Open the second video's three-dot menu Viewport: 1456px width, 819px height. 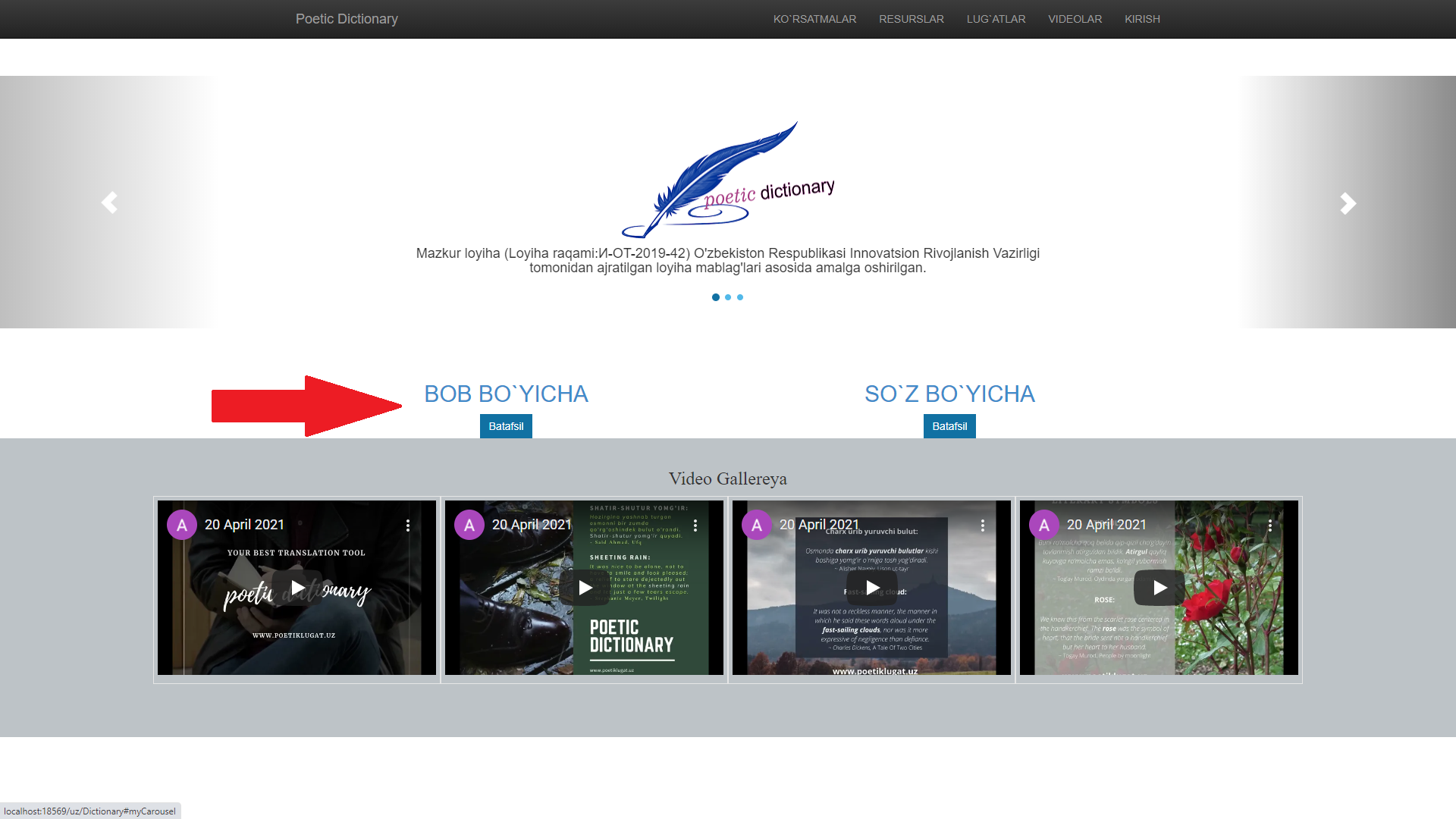point(695,526)
